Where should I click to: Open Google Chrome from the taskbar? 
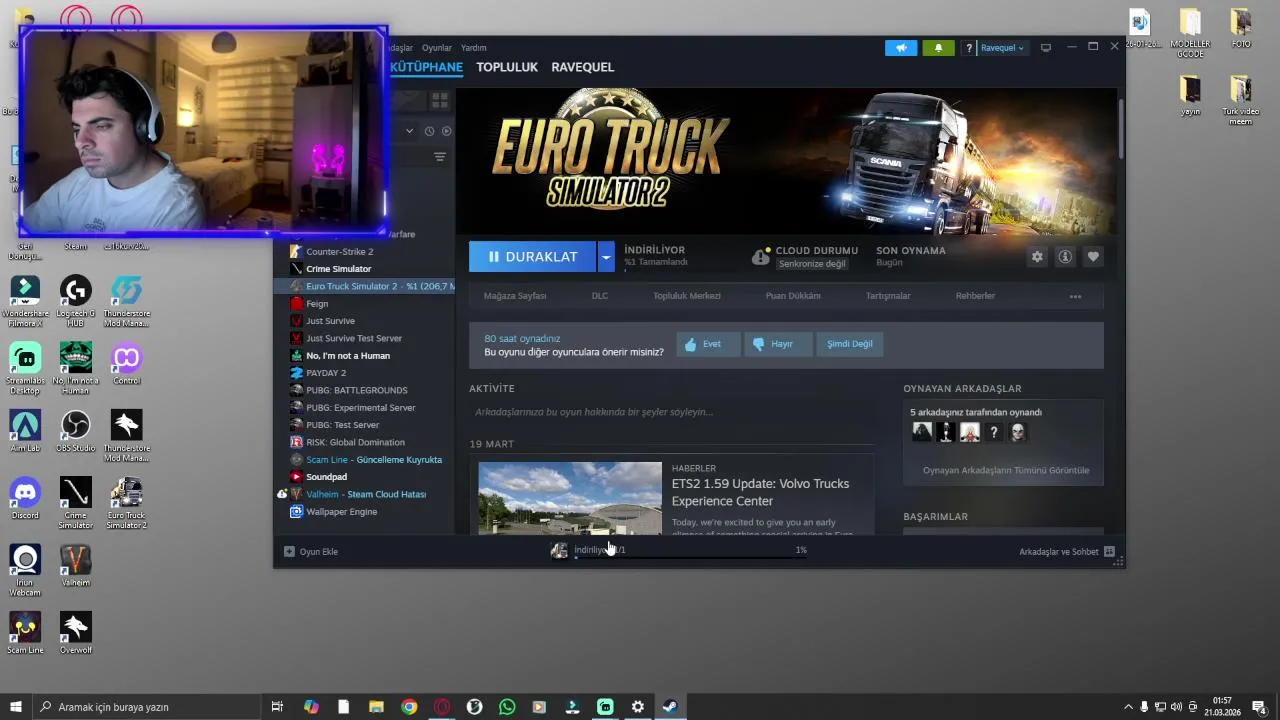[409, 707]
